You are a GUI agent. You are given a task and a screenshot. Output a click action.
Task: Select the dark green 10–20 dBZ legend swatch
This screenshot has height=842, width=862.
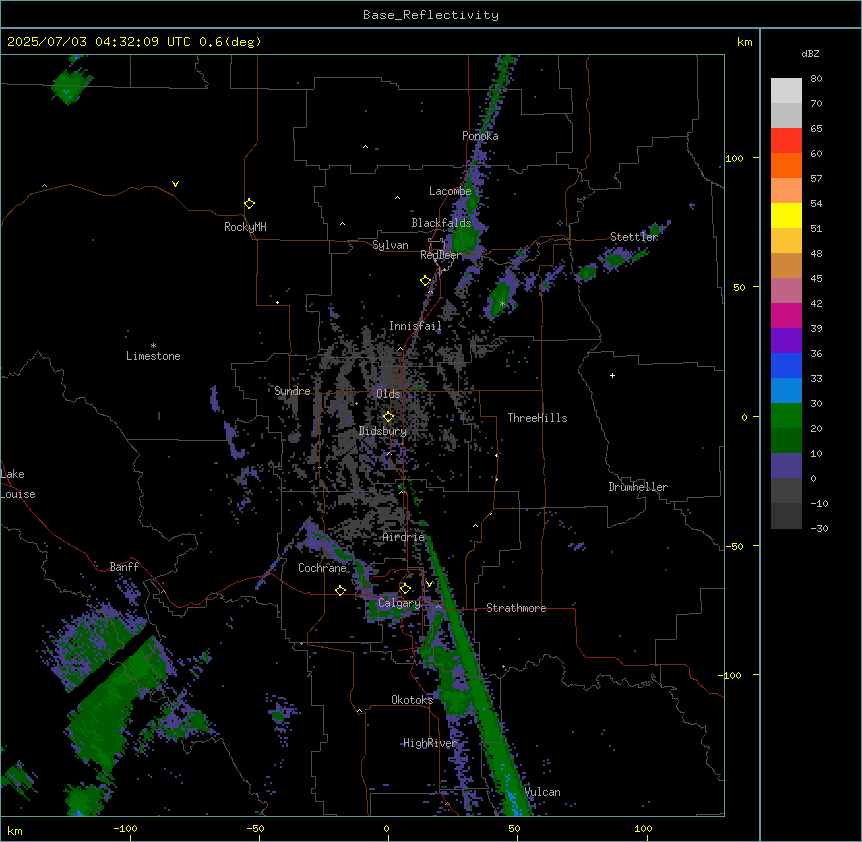point(786,441)
